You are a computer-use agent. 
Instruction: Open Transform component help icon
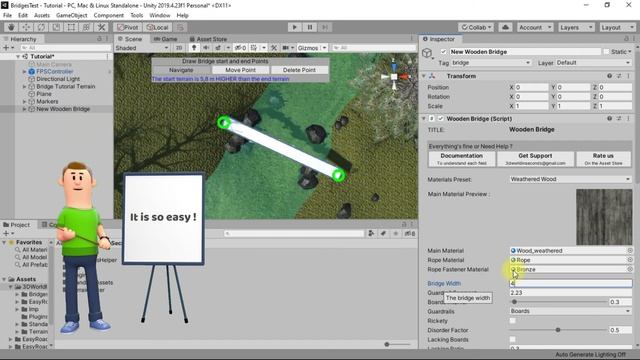click(609, 76)
